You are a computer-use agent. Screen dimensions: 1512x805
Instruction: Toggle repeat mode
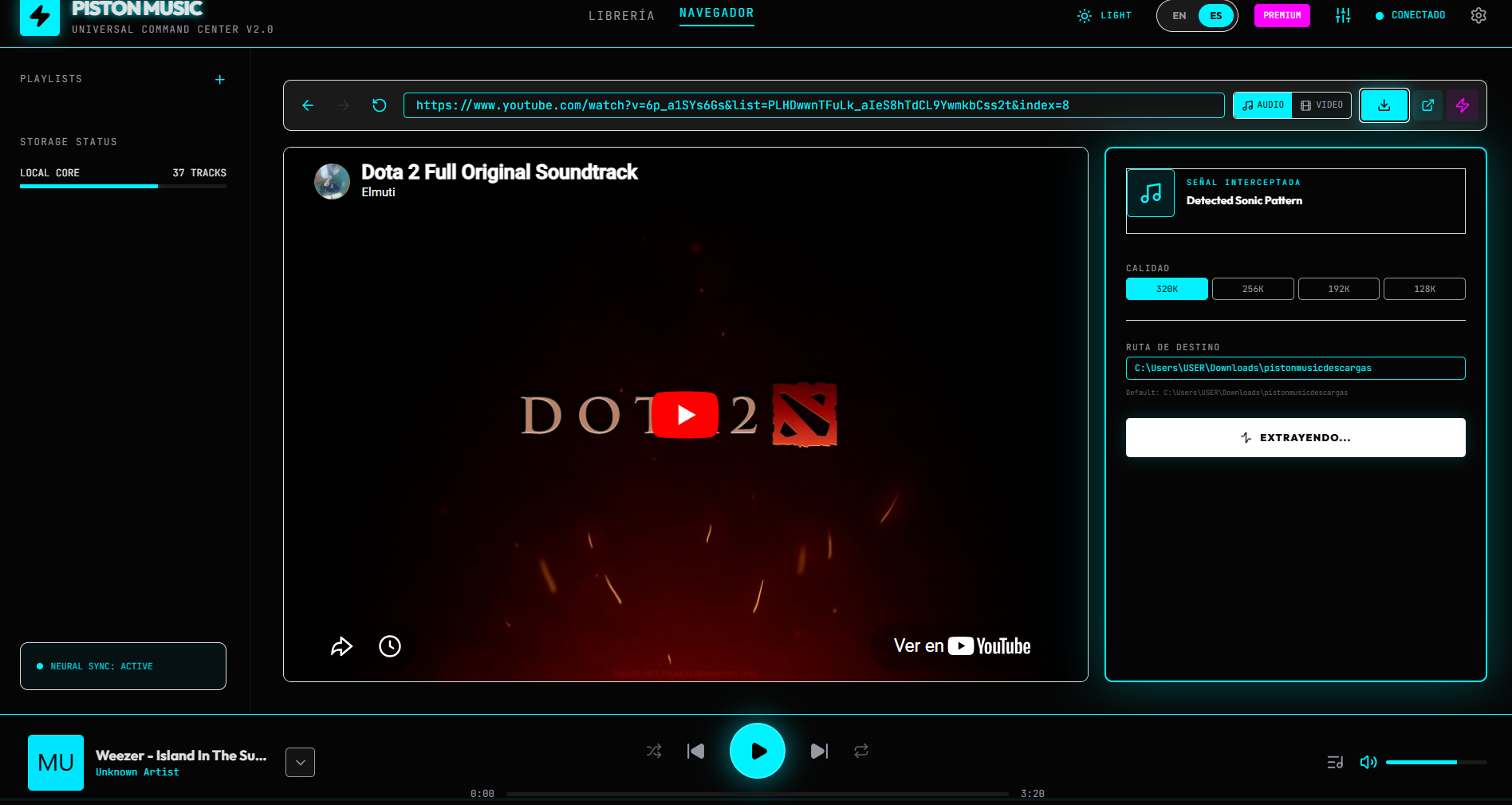coord(861,751)
